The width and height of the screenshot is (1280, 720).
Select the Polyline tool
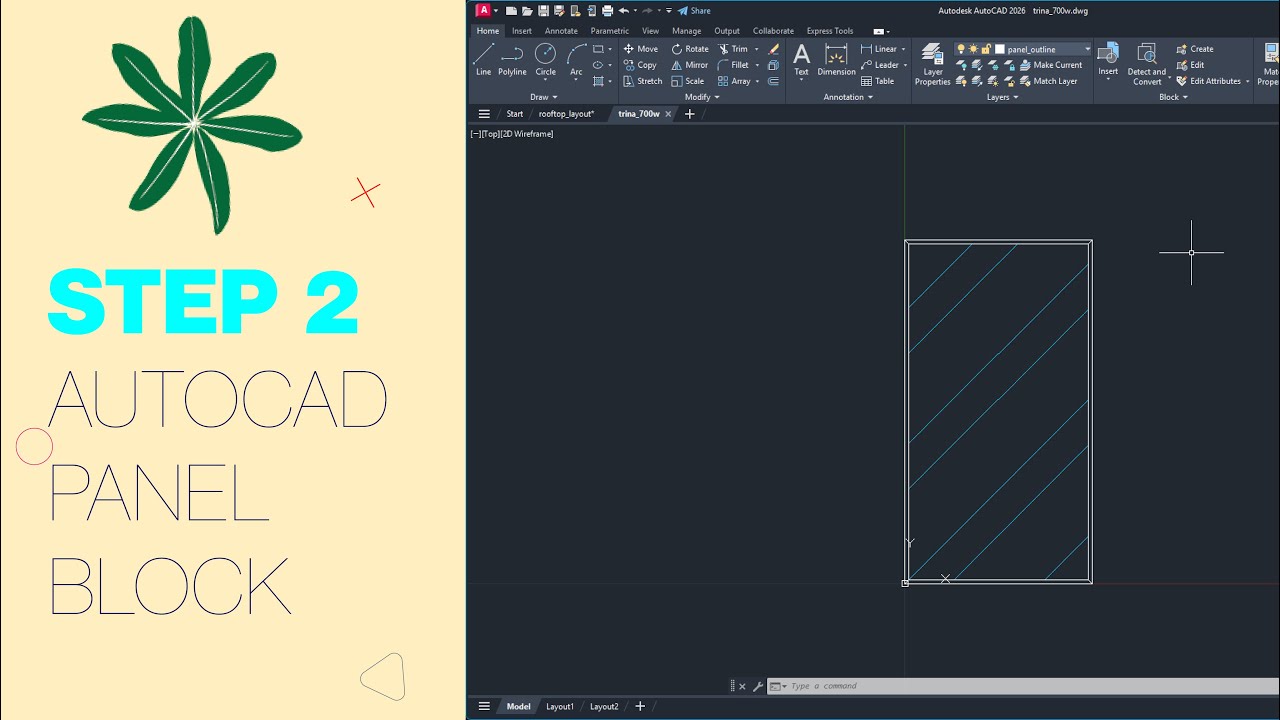pos(512,59)
